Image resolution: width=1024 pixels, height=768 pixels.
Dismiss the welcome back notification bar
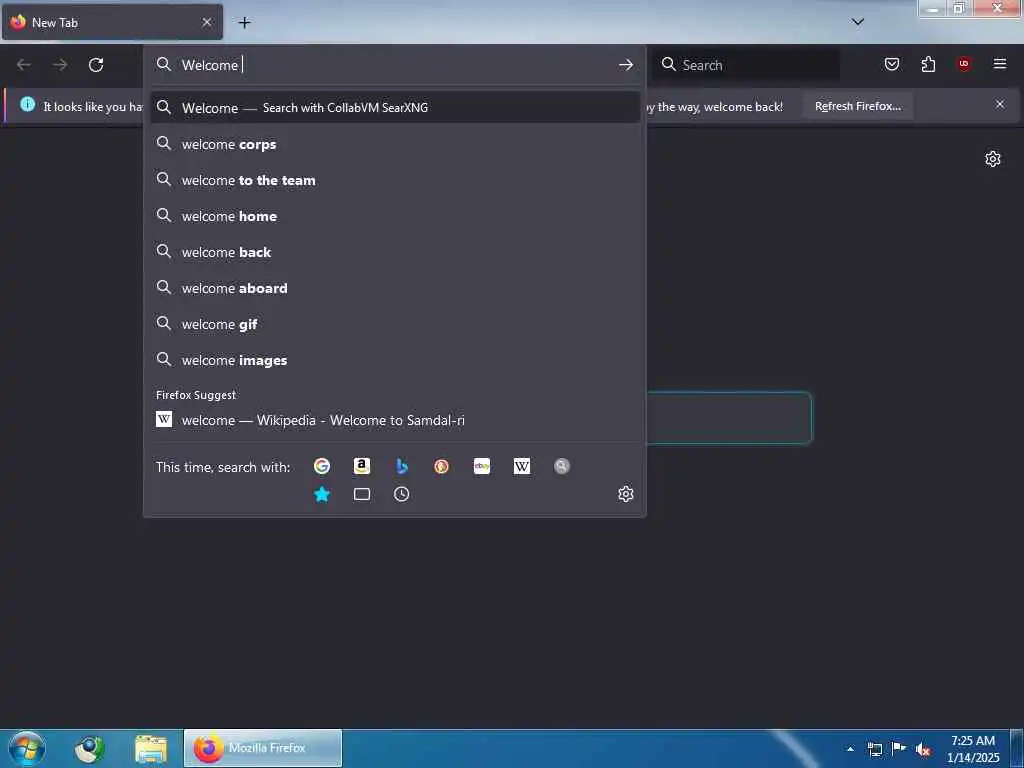[1000, 104]
